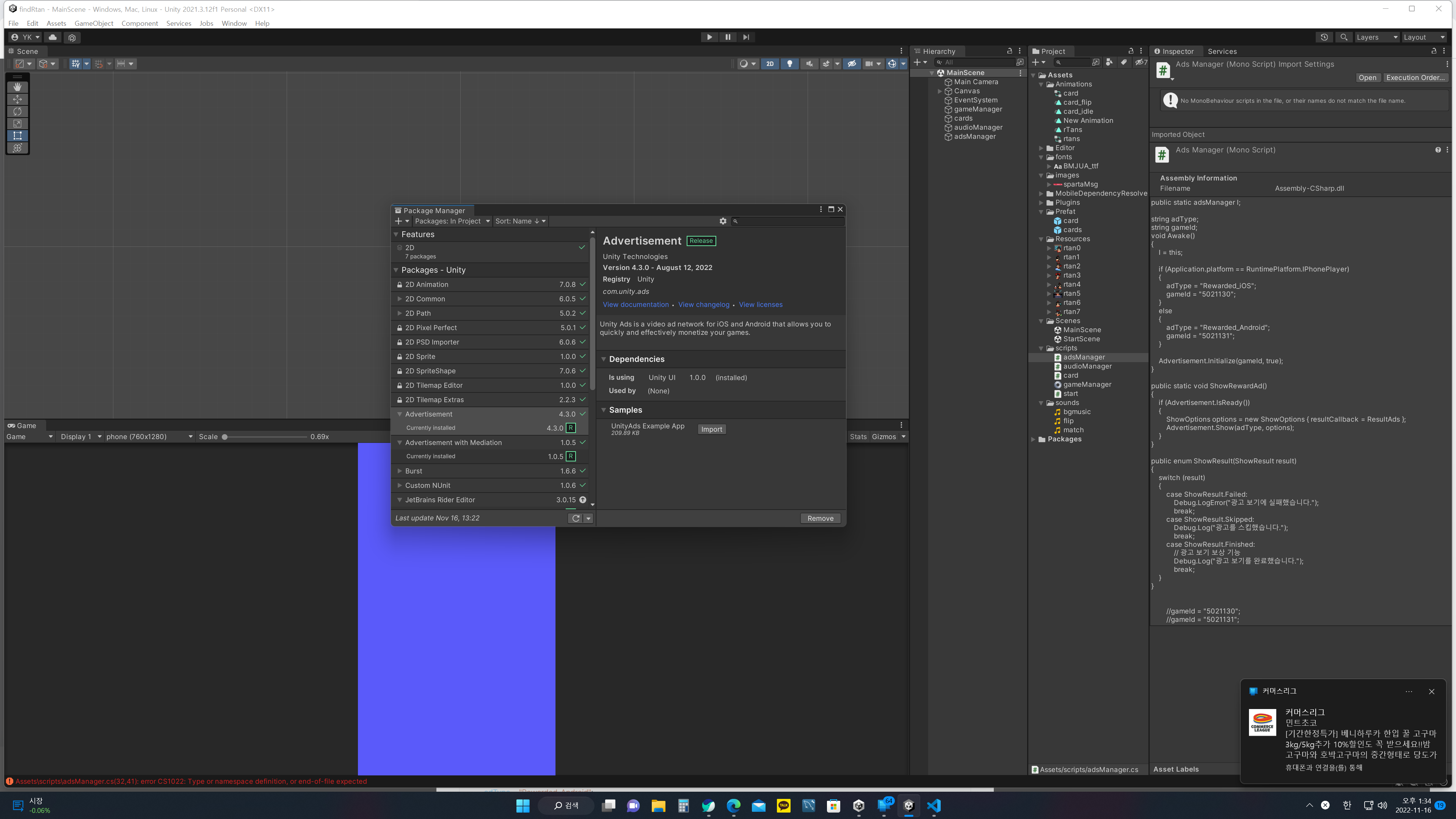This screenshot has height=819, width=1456.
Task: Open Packages: In Project dropdown
Action: [x=452, y=221]
